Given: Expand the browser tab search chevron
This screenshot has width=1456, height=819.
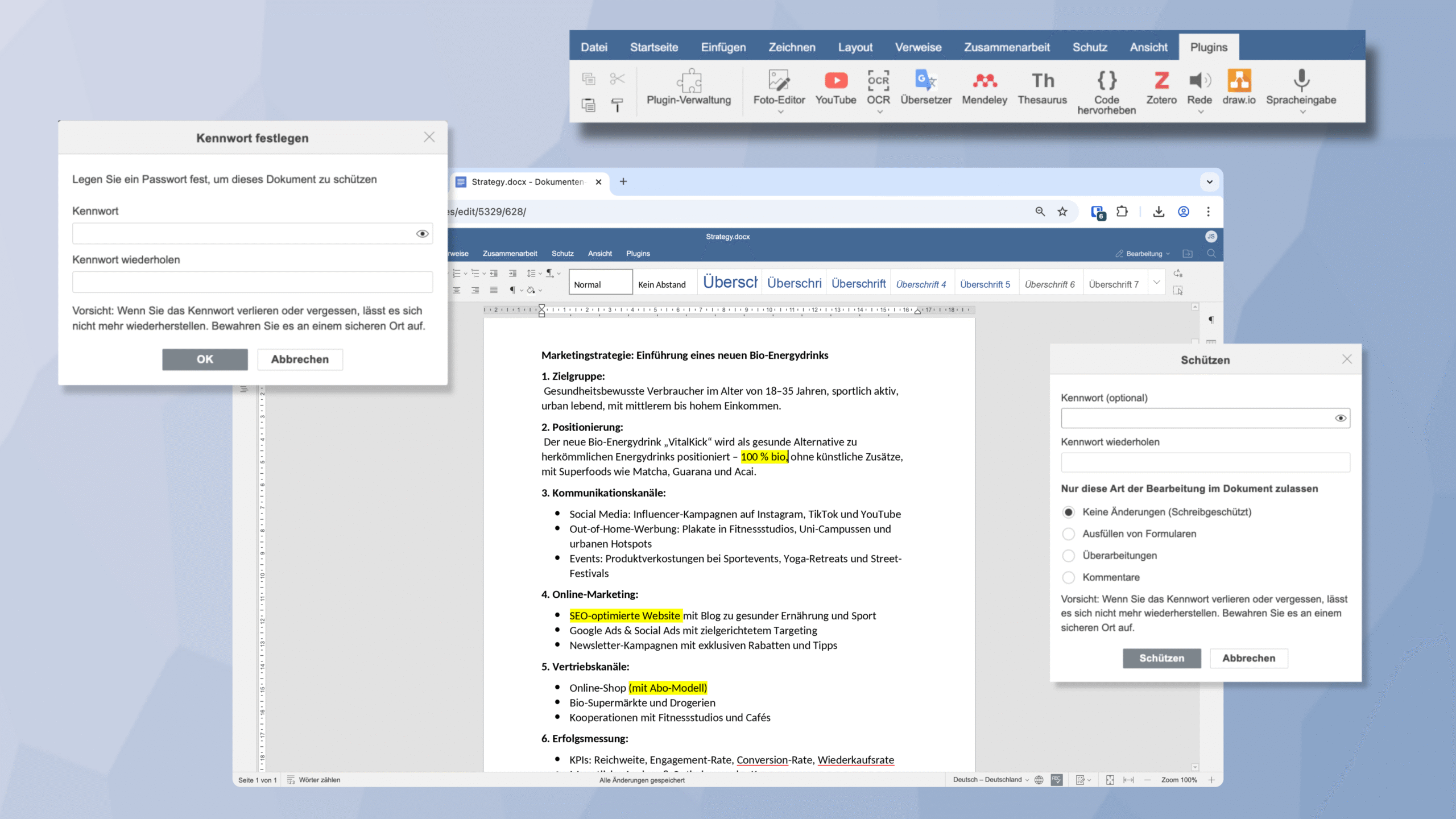Looking at the screenshot, I should (x=1210, y=182).
